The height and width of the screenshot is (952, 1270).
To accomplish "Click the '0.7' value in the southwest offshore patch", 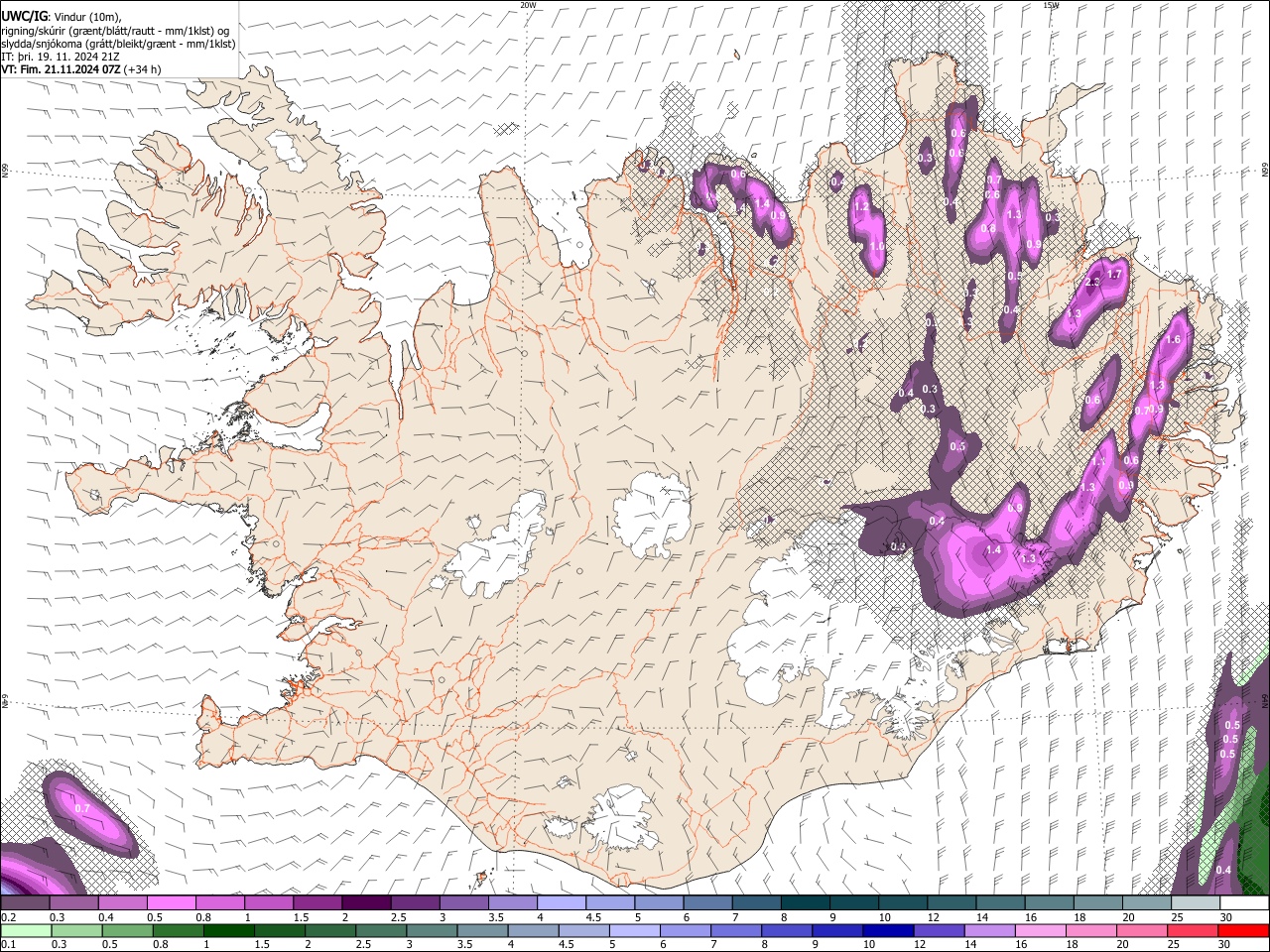I will tap(82, 809).
